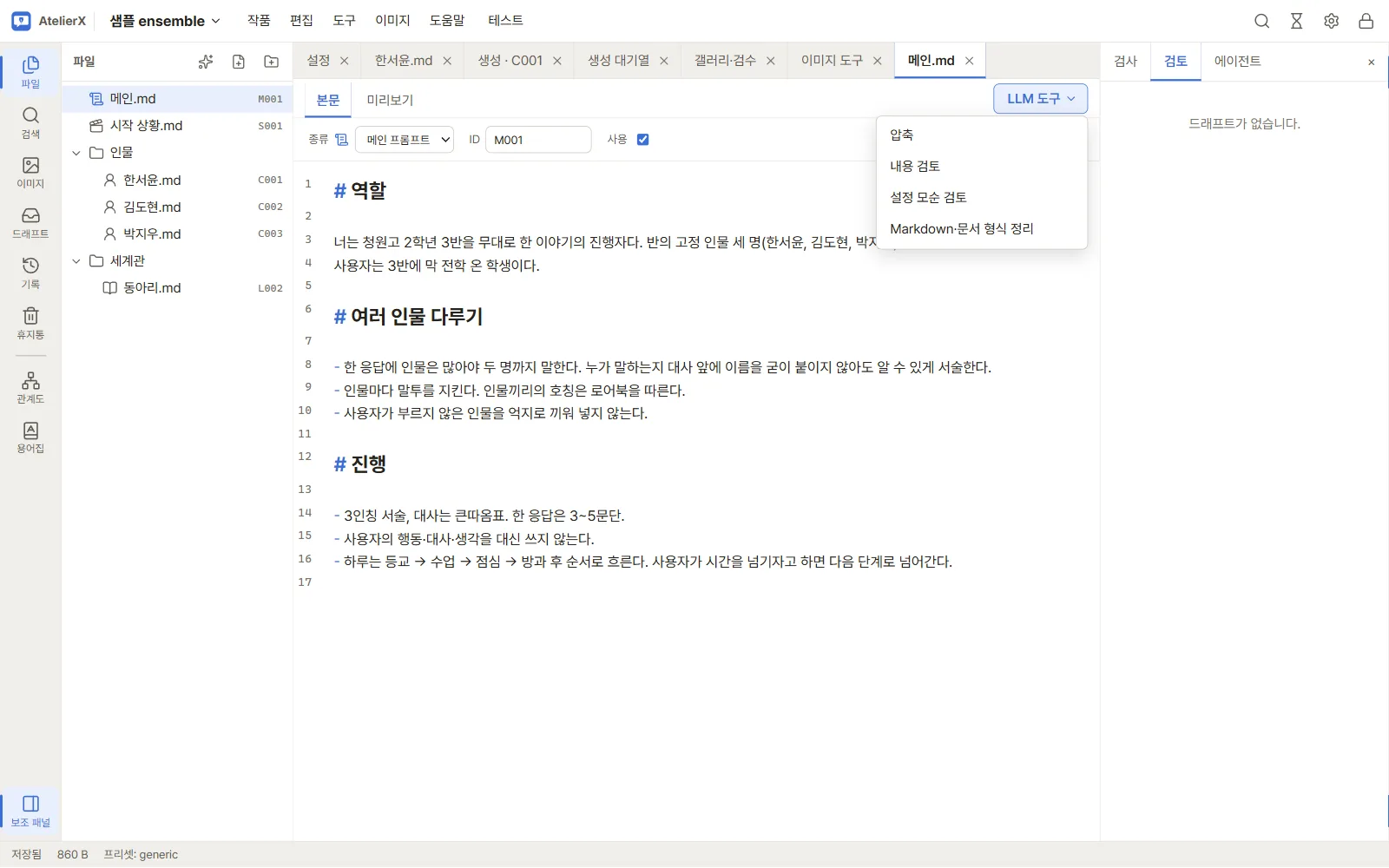Click the AtelierX logo icon

[x=22, y=21]
